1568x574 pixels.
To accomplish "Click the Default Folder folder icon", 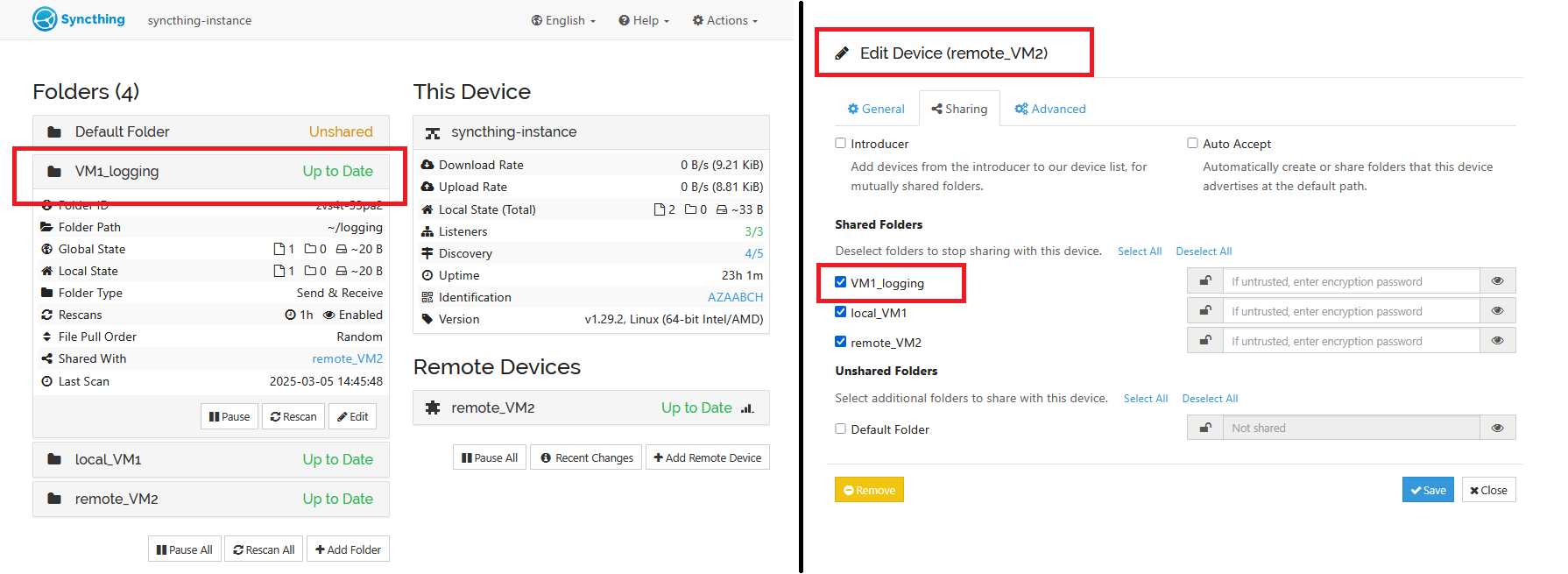I will tap(54, 132).
